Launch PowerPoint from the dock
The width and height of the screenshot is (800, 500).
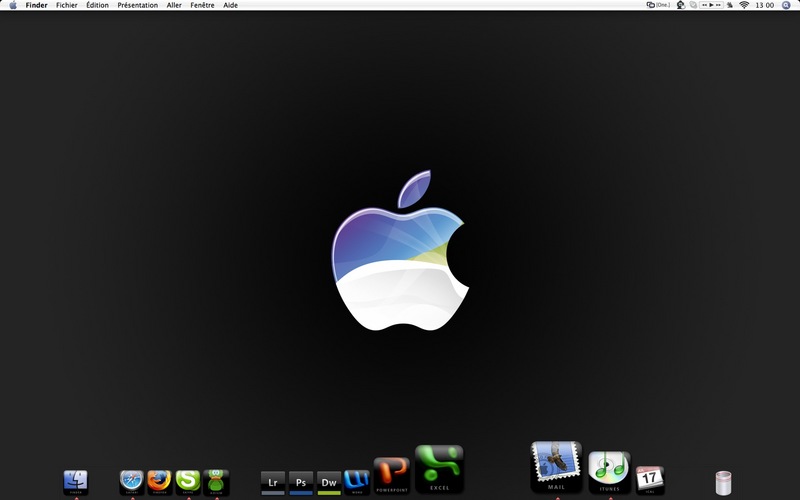click(x=392, y=476)
